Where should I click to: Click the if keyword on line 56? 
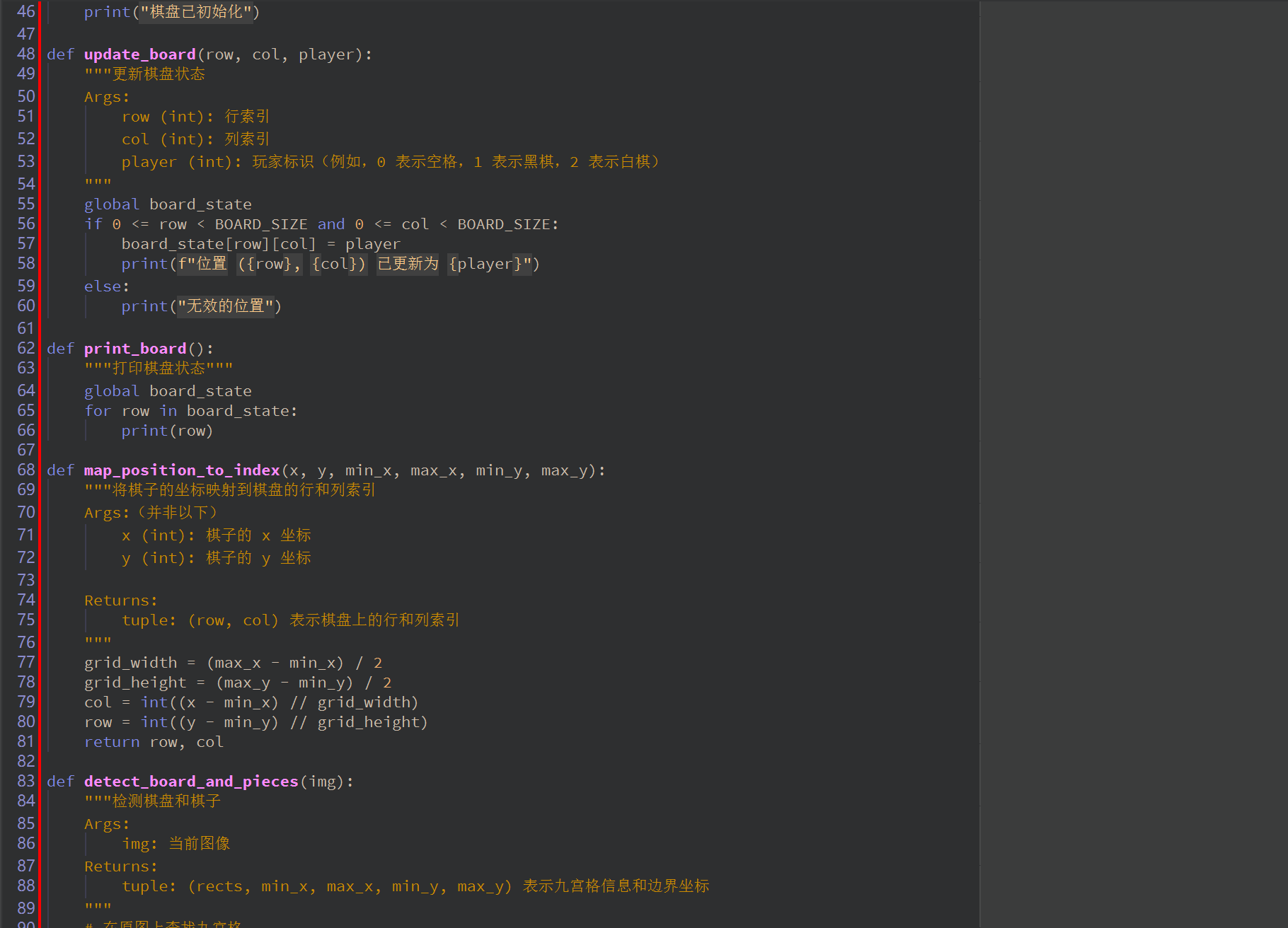[x=93, y=224]
